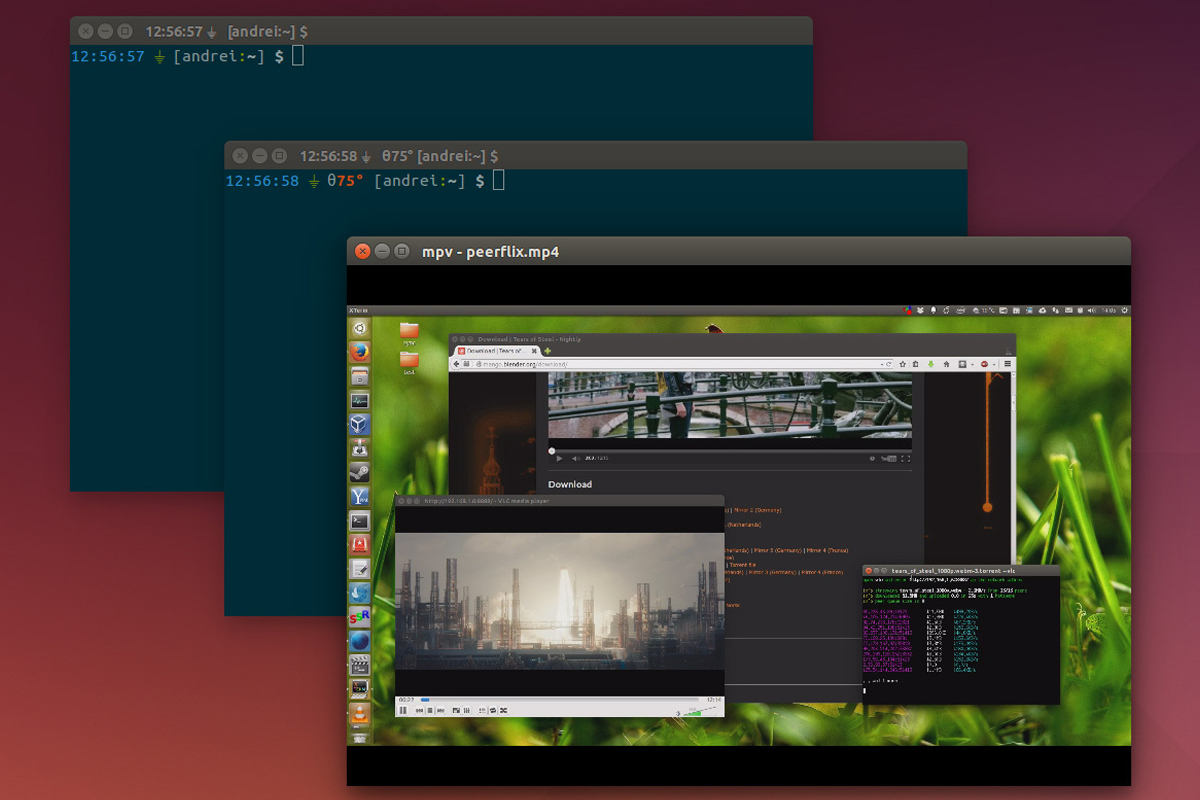Enable random playback in VLC
The width and height of the screenshot is (1200, 800).
pos(503,710)
